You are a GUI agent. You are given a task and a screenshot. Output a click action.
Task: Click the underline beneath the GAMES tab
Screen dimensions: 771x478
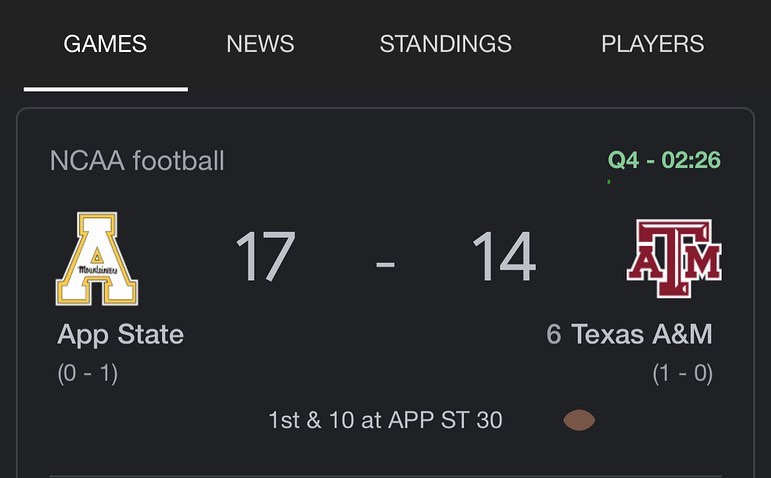[x=105, y=89]
